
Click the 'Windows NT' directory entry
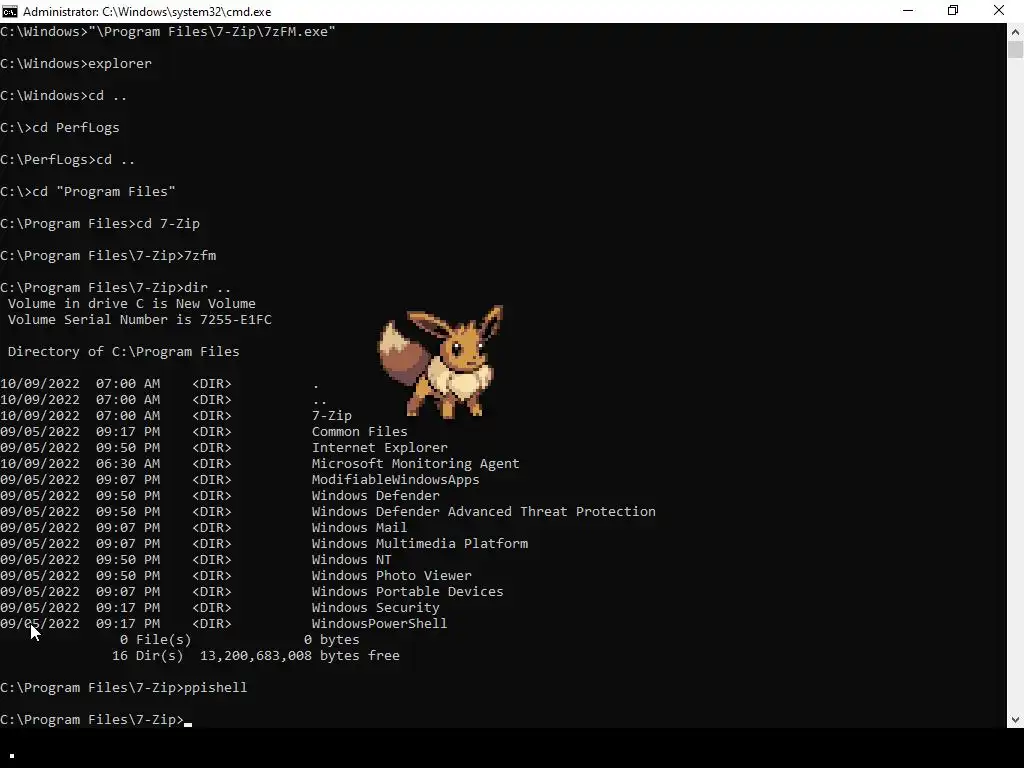pyautogui.click(x=351, y=560)
